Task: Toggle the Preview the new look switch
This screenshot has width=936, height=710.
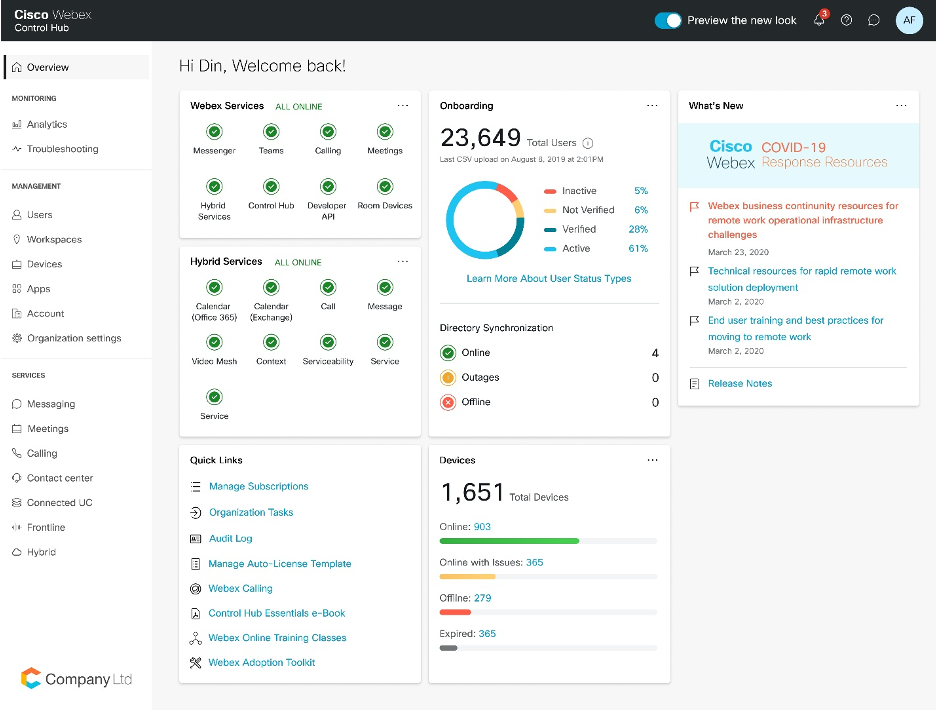Action: click(667, 20)
